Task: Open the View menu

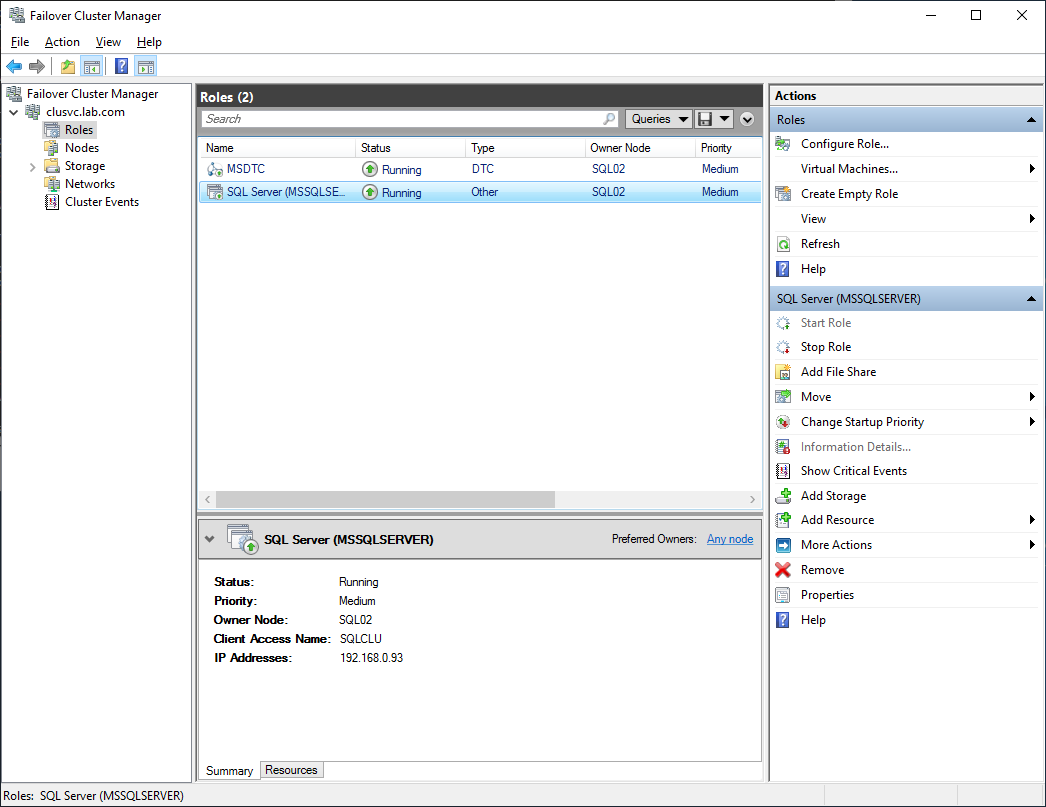Action: point(108,42)
